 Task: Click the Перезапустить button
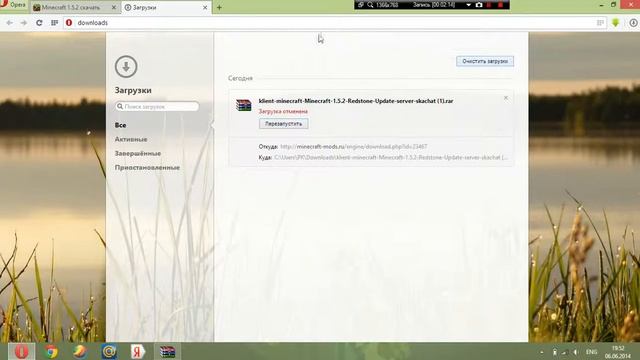coord(284,124)
